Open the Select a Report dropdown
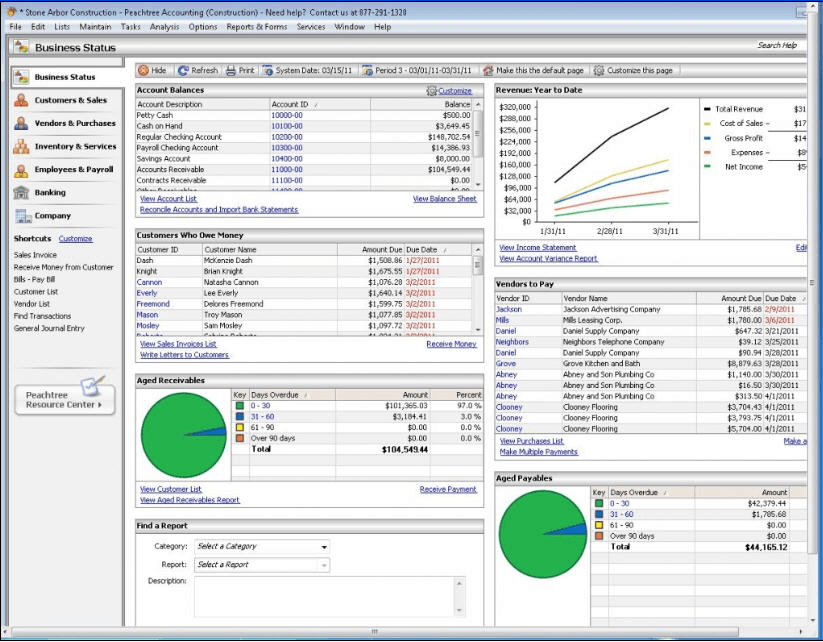 (x=323, y=565)
